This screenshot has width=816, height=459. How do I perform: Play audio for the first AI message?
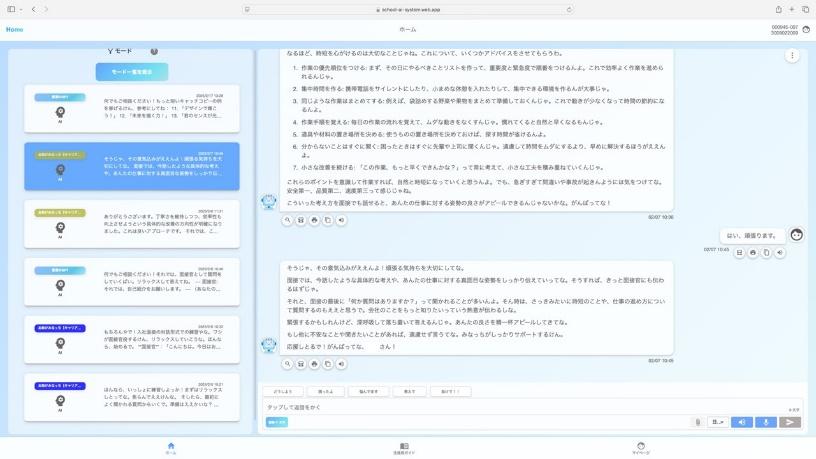[341, 219]
